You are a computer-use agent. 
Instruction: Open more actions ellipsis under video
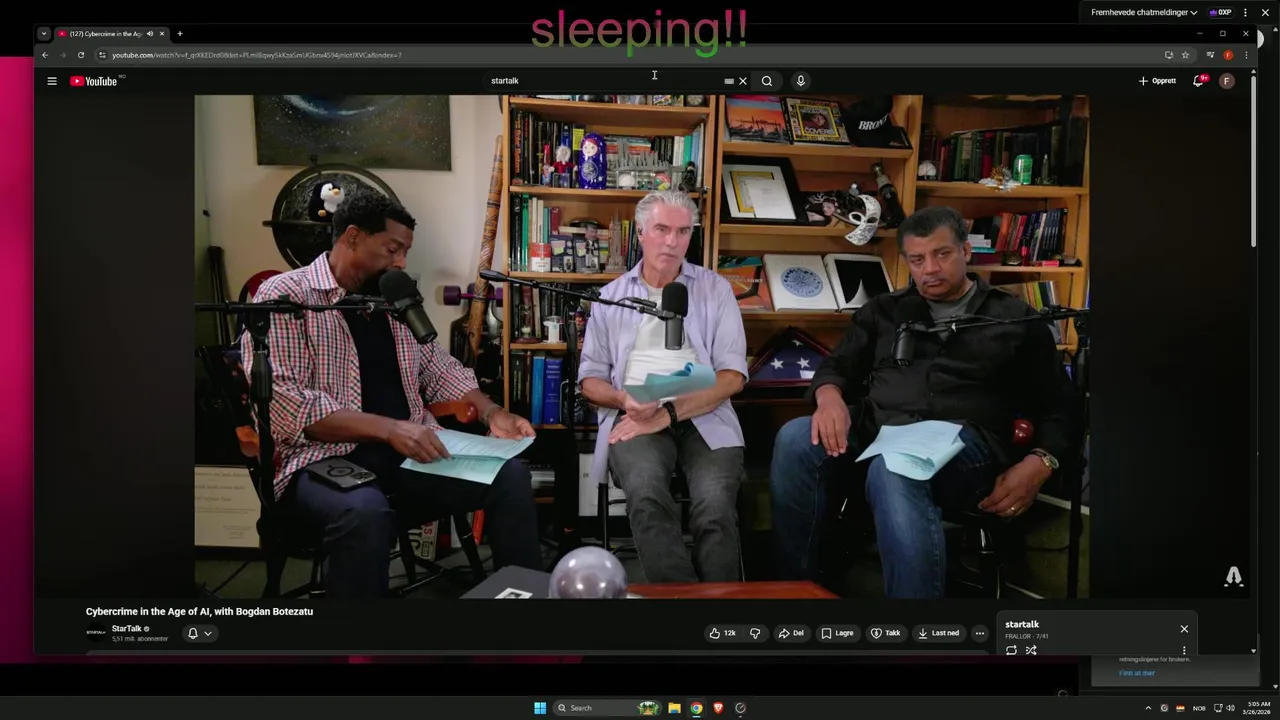pos(980,633)
